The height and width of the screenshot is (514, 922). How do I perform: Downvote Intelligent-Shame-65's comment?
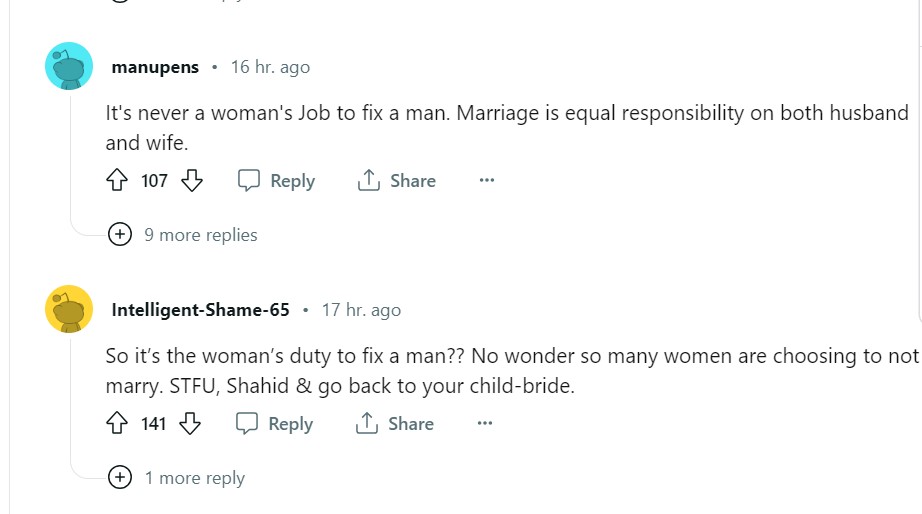(x=190, y=424)
